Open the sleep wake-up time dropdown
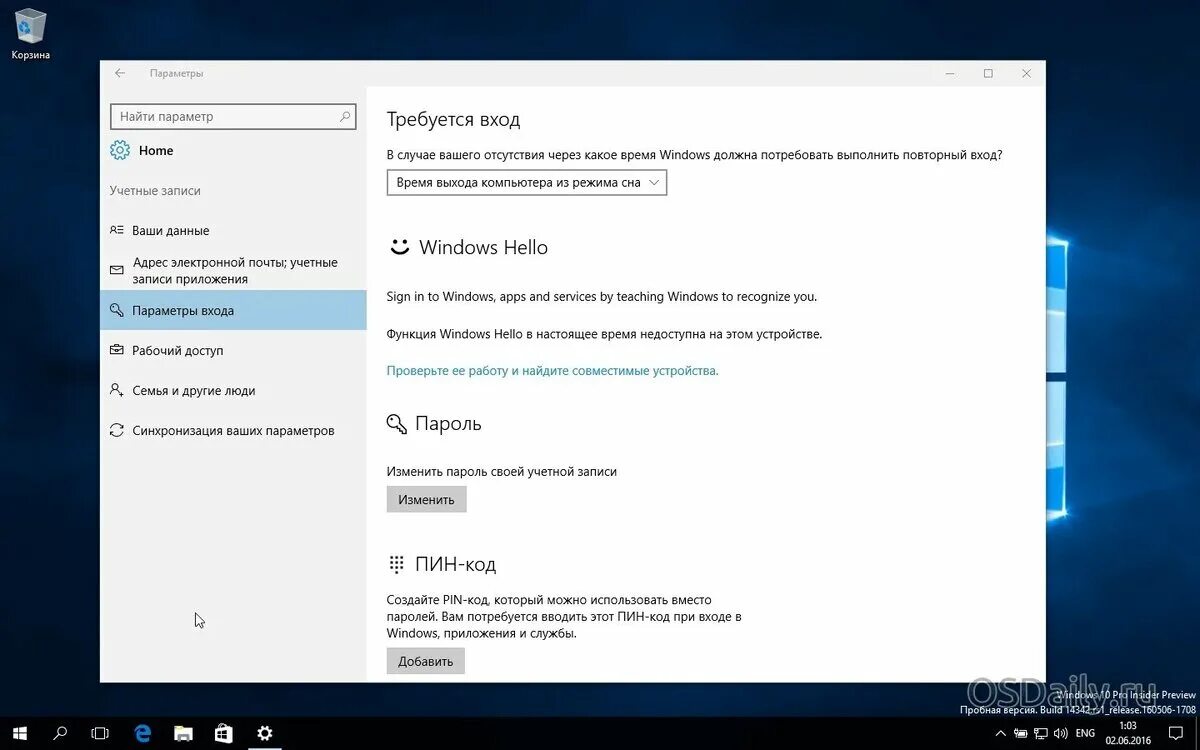 coord(527,183)
